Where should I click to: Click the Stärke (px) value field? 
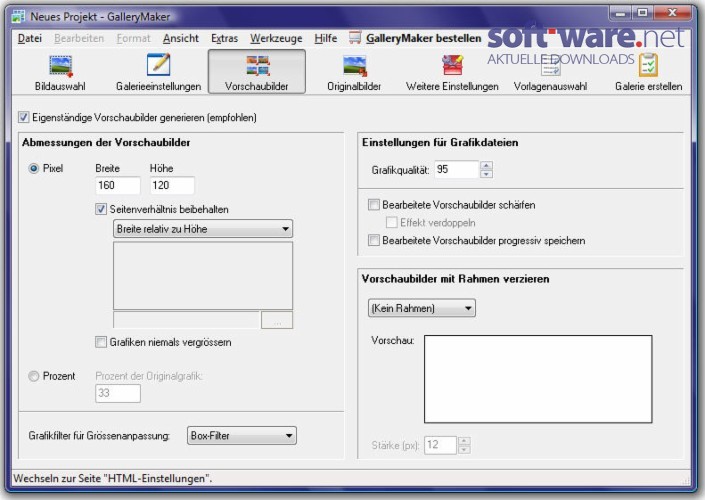441,445
